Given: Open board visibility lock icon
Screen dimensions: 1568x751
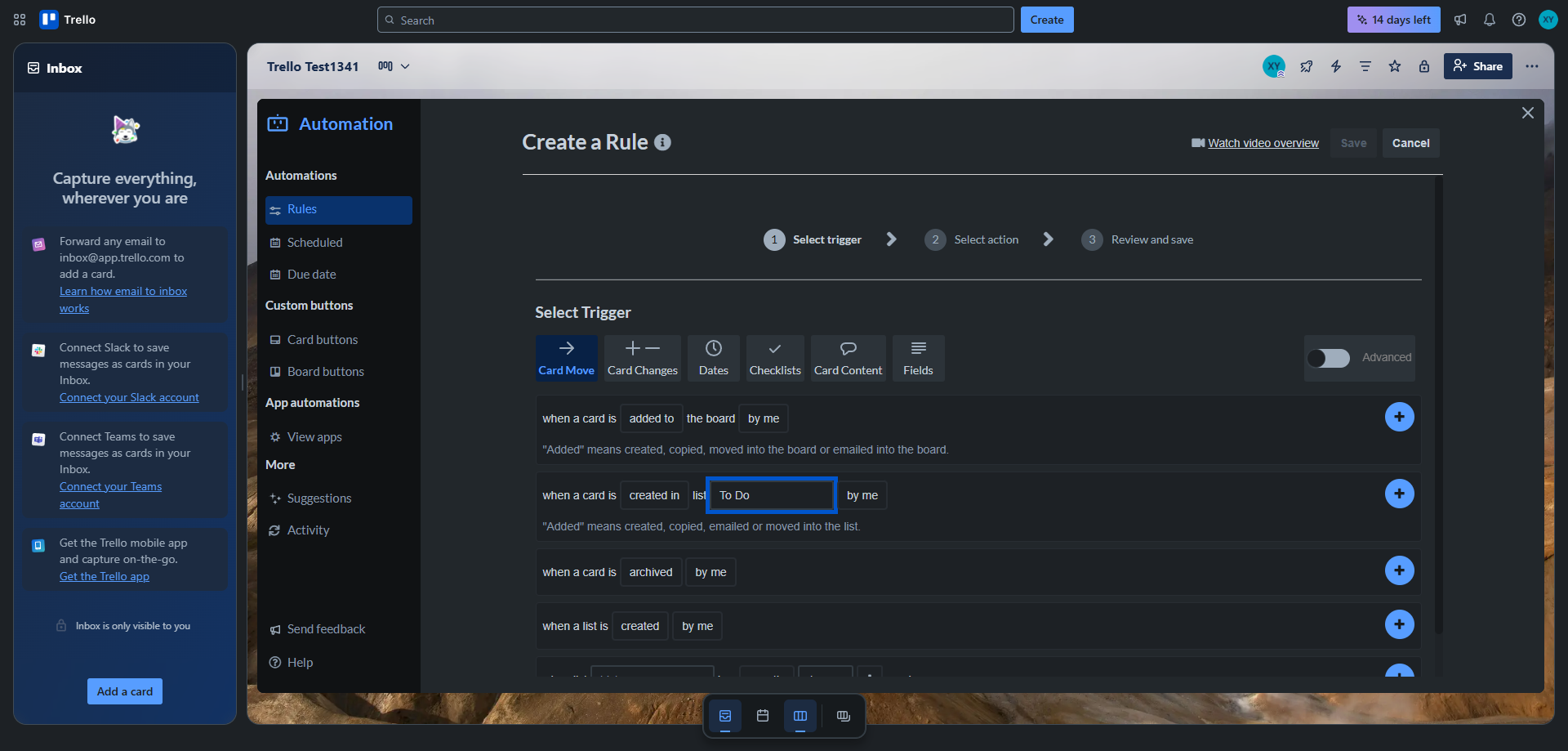Looking at the screenshot, I should point(1424,66).
